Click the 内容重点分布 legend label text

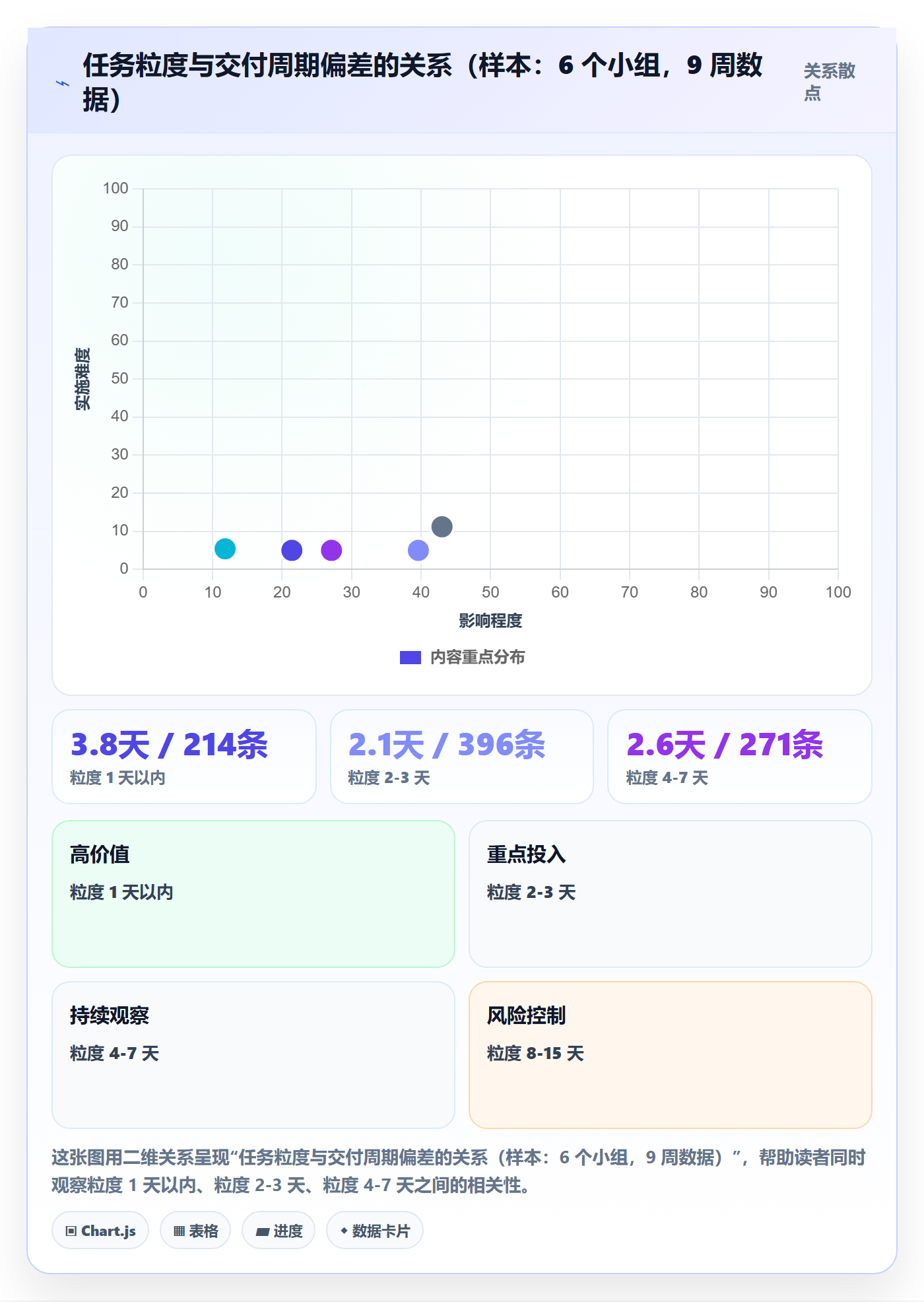coord(478,658)
